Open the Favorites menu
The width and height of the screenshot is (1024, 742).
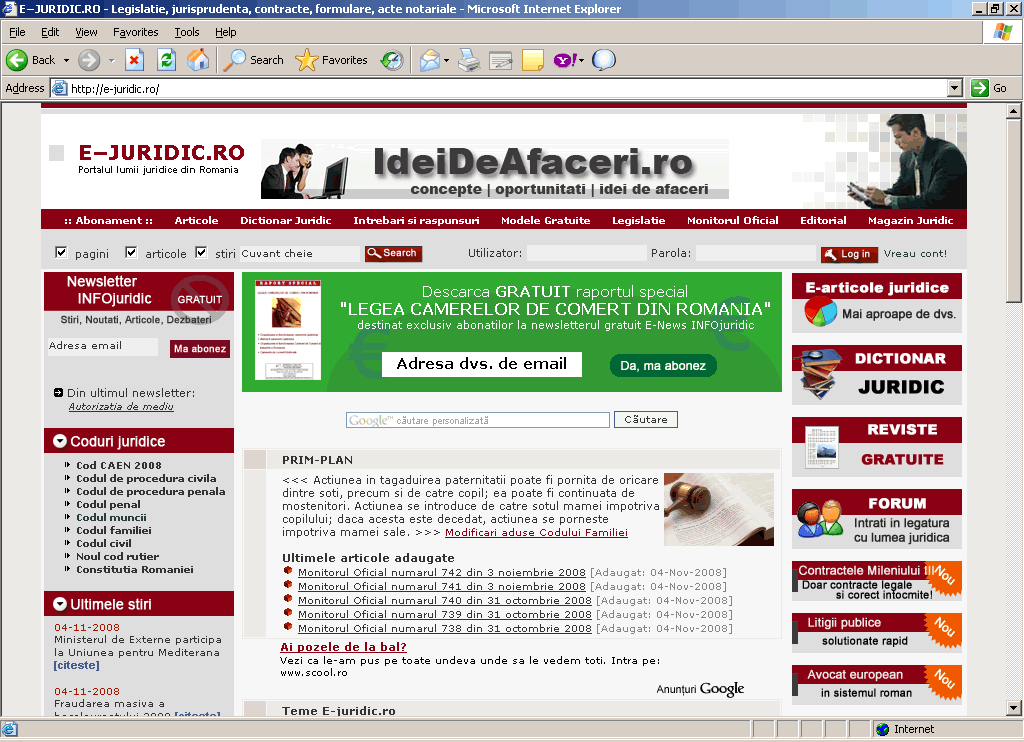(x=135, y=32)
